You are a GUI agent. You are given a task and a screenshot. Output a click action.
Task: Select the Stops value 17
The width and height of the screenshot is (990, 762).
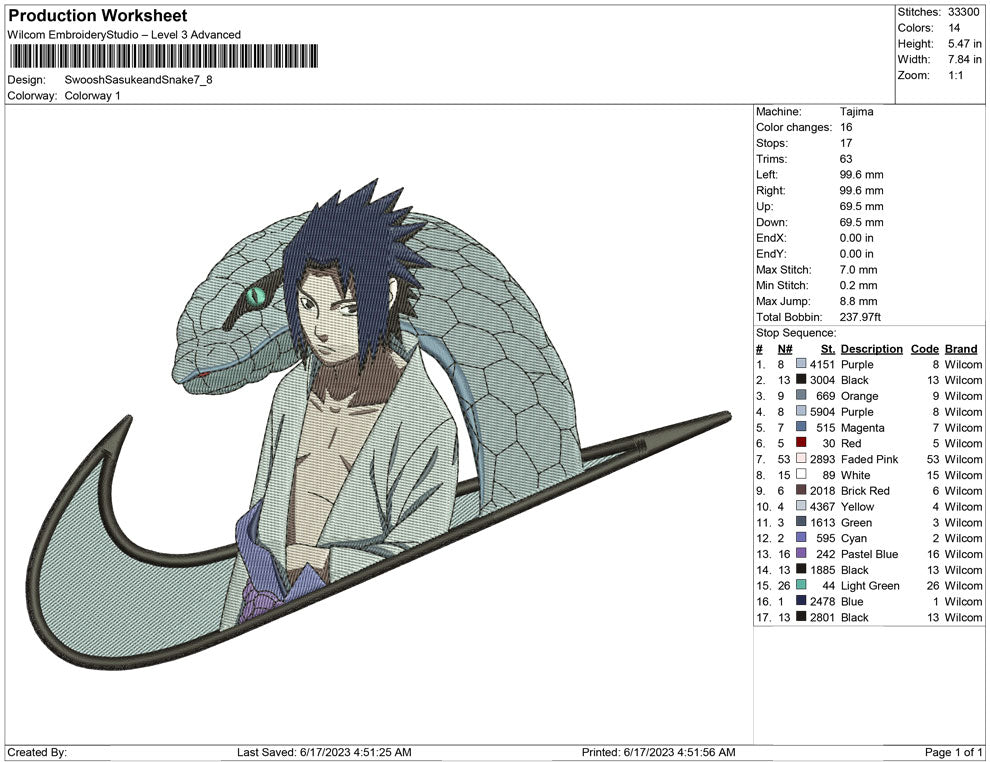pos(846,143)
